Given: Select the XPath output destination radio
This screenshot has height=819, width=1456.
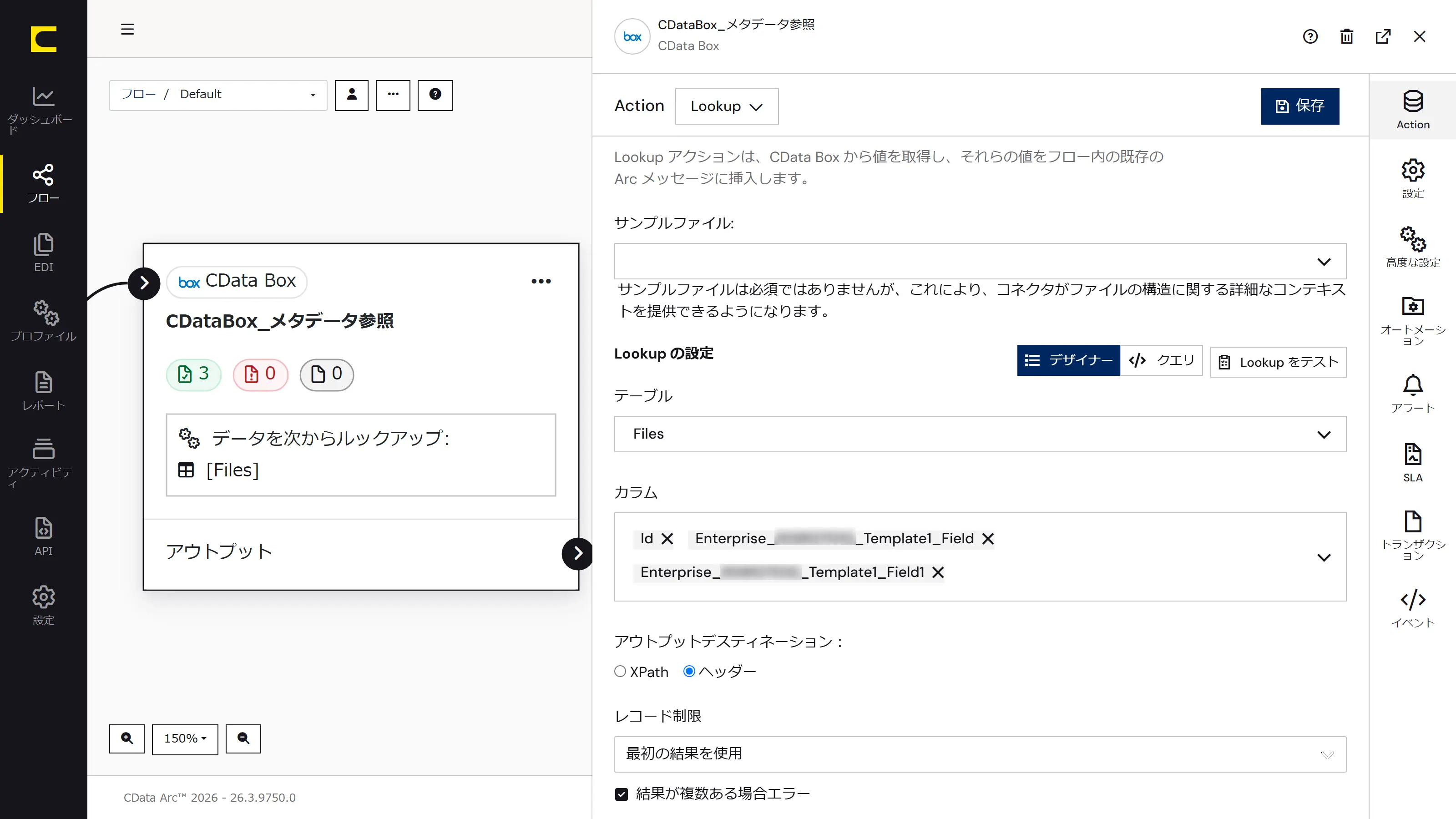Looking at the screenshot, I should pyautogui.click(x=620, y=671).
